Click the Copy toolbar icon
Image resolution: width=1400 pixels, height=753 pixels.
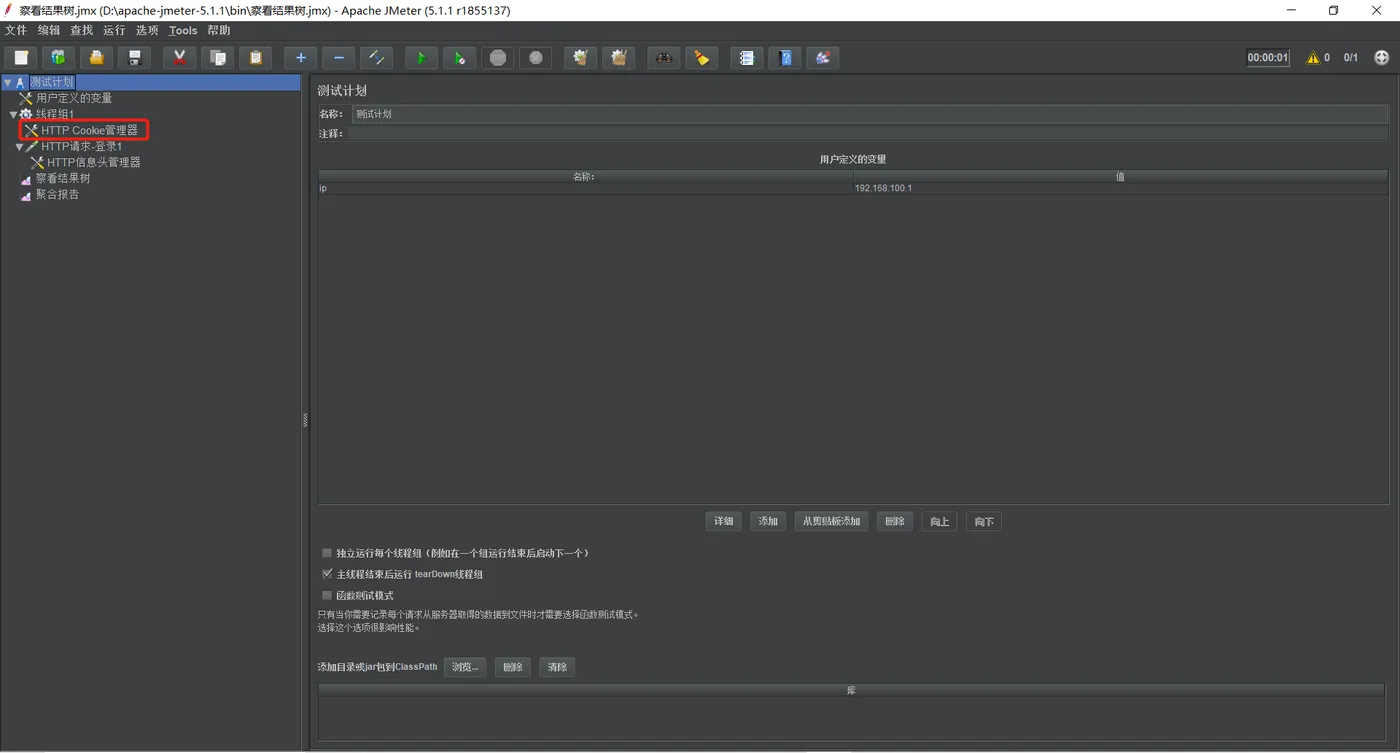tap(217, 58)
